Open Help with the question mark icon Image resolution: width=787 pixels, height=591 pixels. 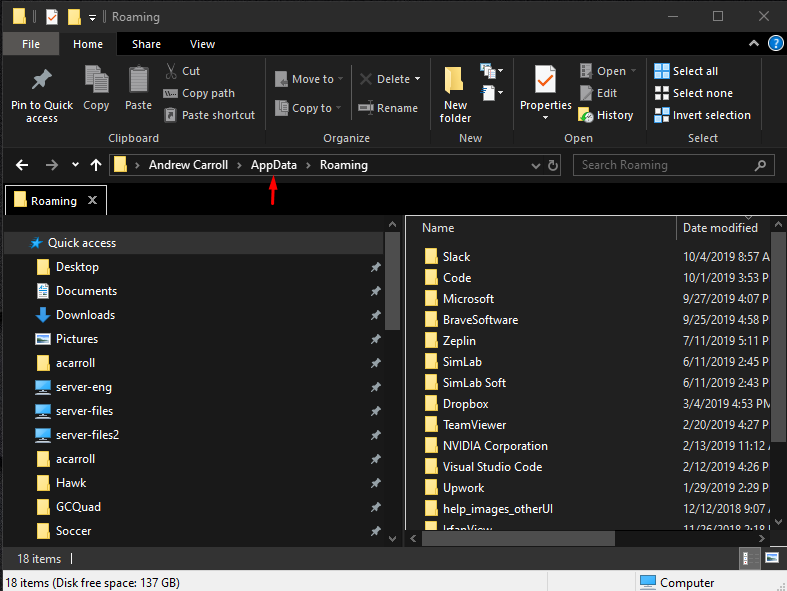775,44
